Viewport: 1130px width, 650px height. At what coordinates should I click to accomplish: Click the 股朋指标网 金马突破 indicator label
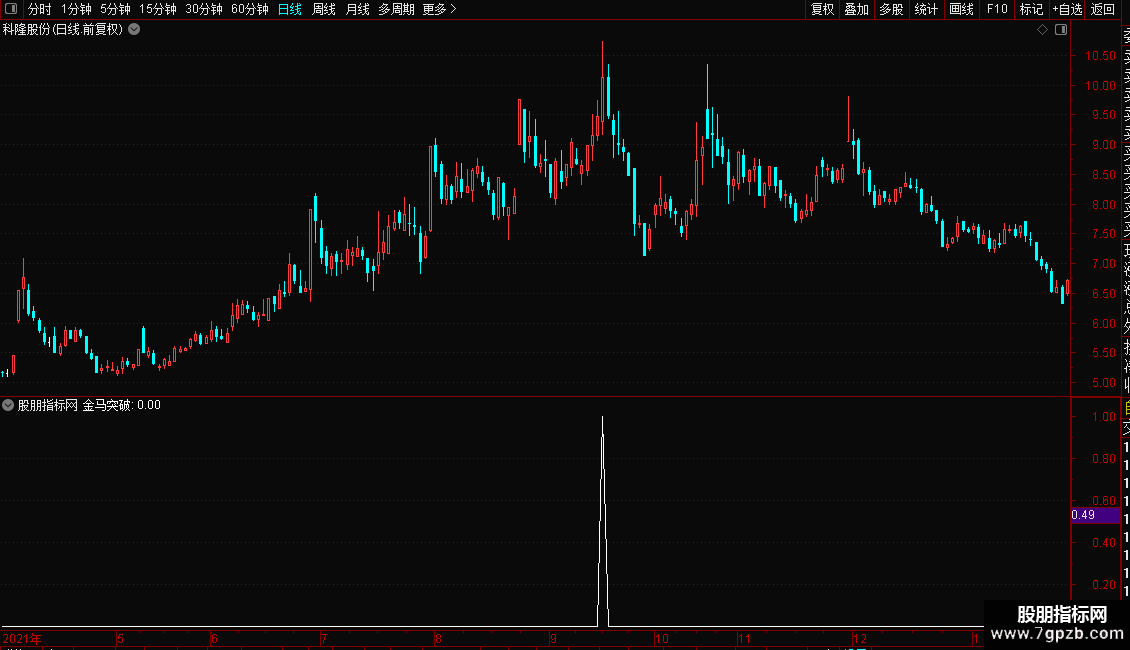(89, 405)
